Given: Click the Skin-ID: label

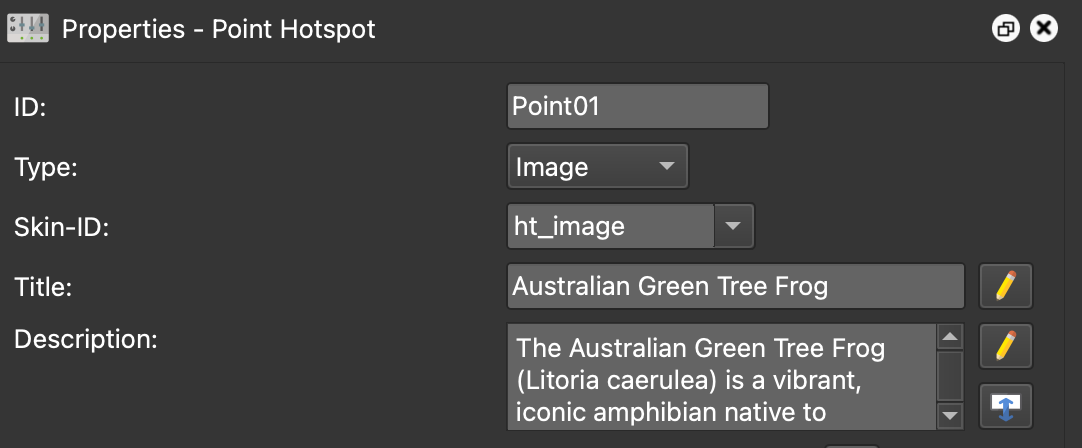Looking at the screenshot, I should (61, 226).
